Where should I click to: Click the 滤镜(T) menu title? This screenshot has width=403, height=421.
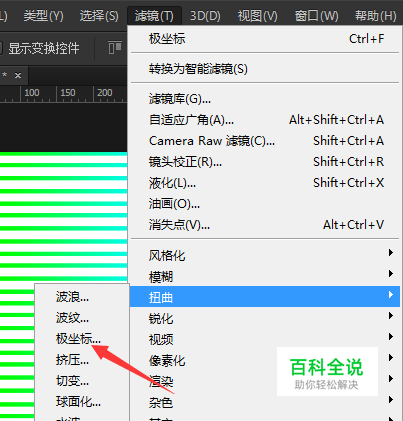pos(154,16)
